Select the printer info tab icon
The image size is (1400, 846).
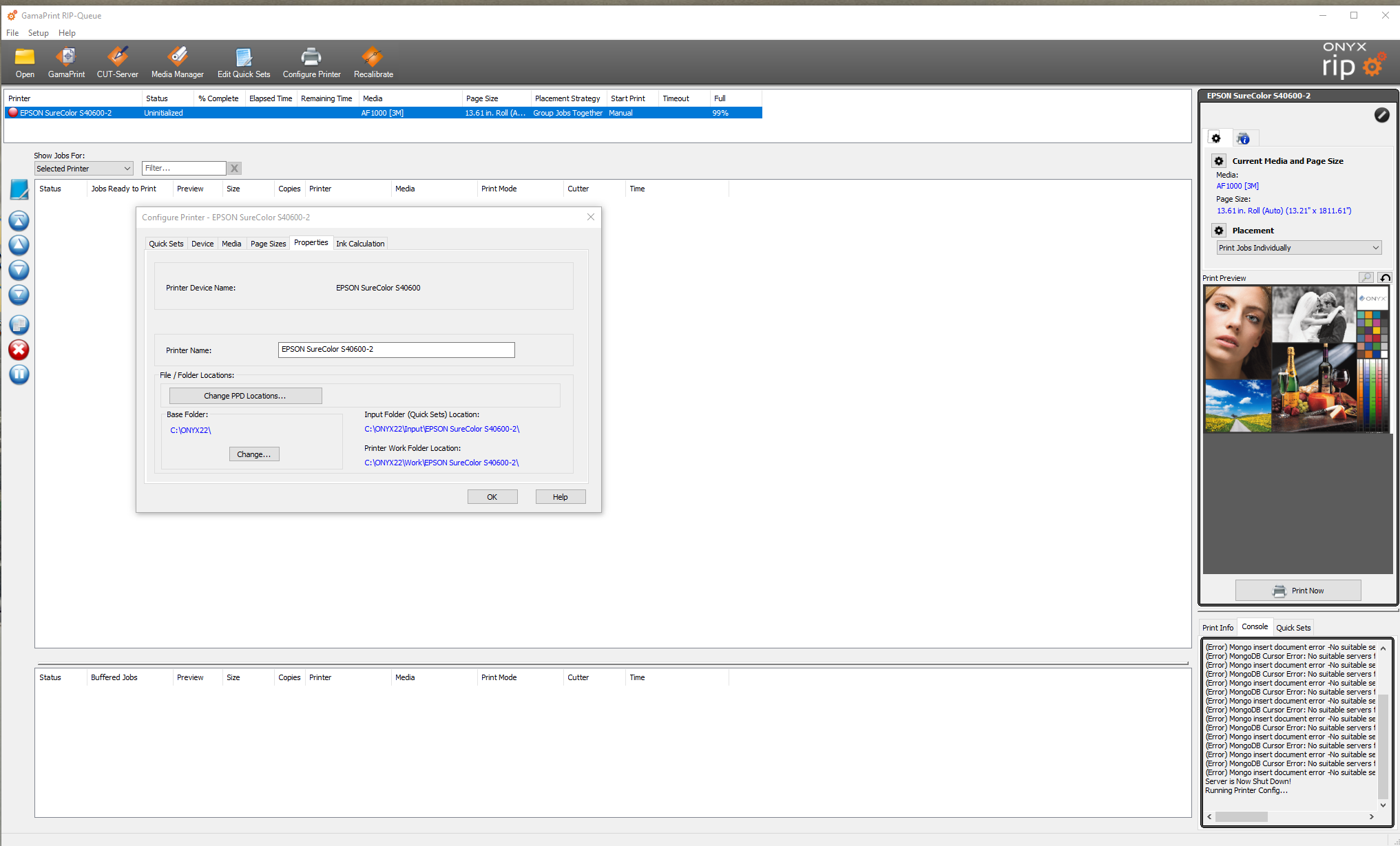pos(1243,138)
